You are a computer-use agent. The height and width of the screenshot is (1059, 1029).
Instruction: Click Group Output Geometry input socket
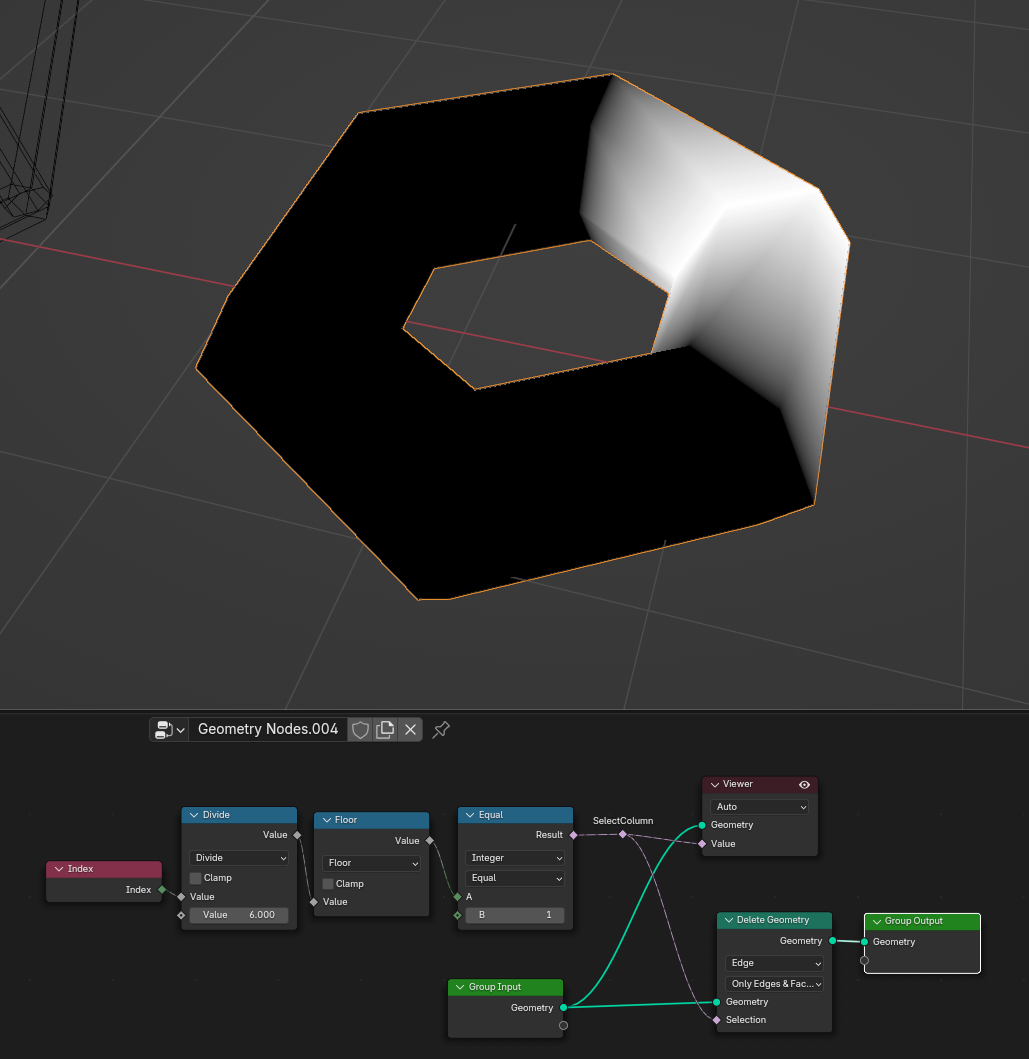864,941
